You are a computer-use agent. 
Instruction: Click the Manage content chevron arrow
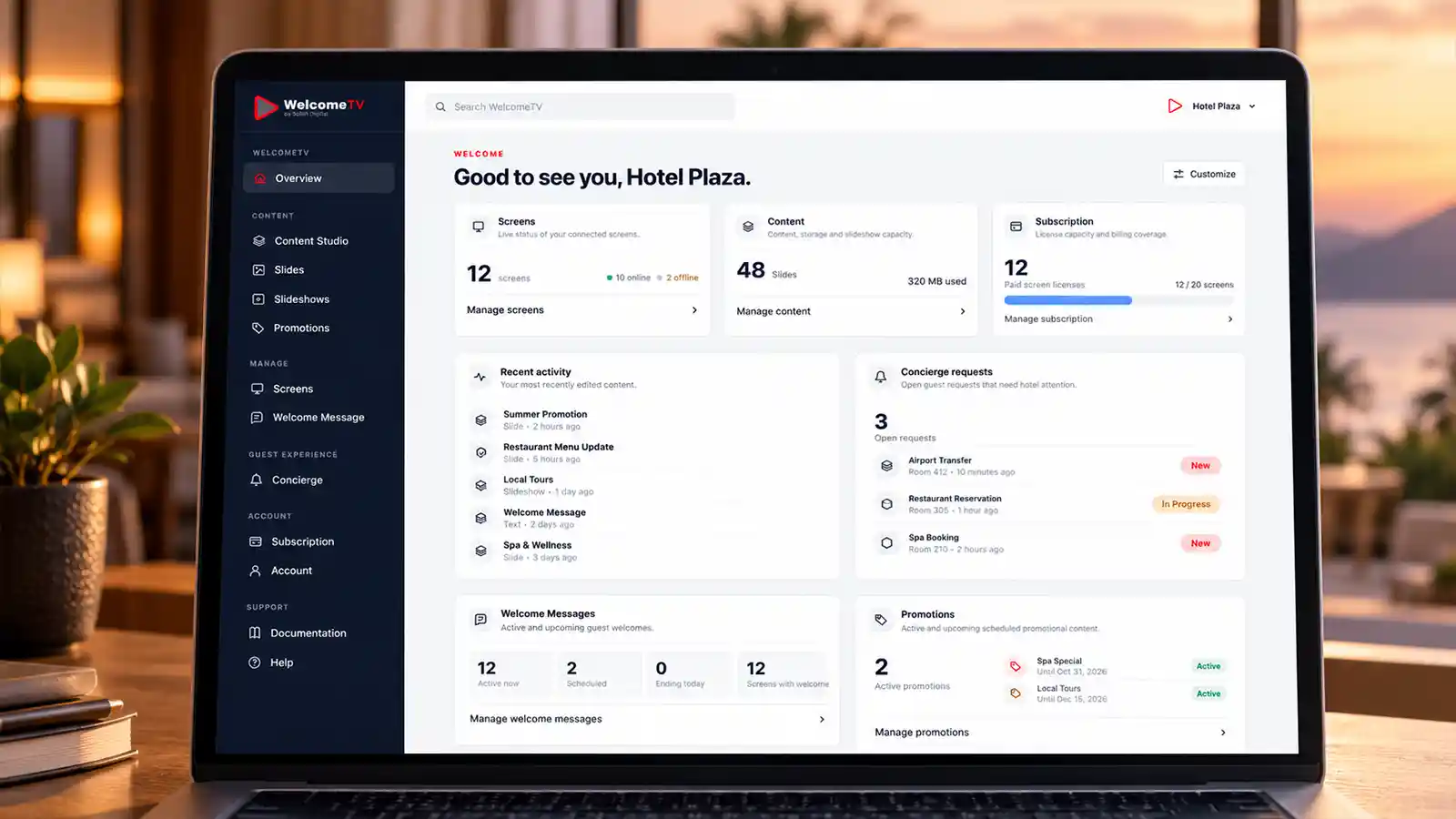coord(963,311)
